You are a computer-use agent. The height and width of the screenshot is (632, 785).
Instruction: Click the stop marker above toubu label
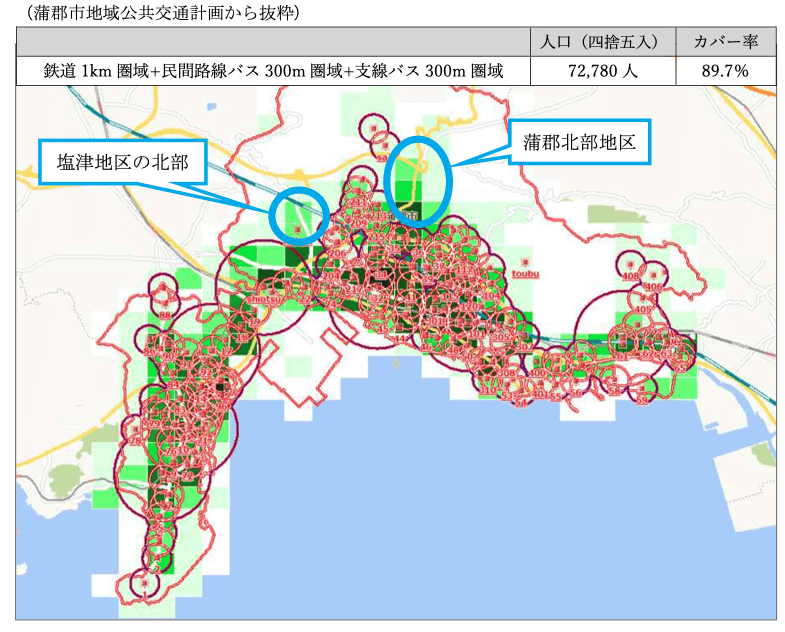click(525, 262)
